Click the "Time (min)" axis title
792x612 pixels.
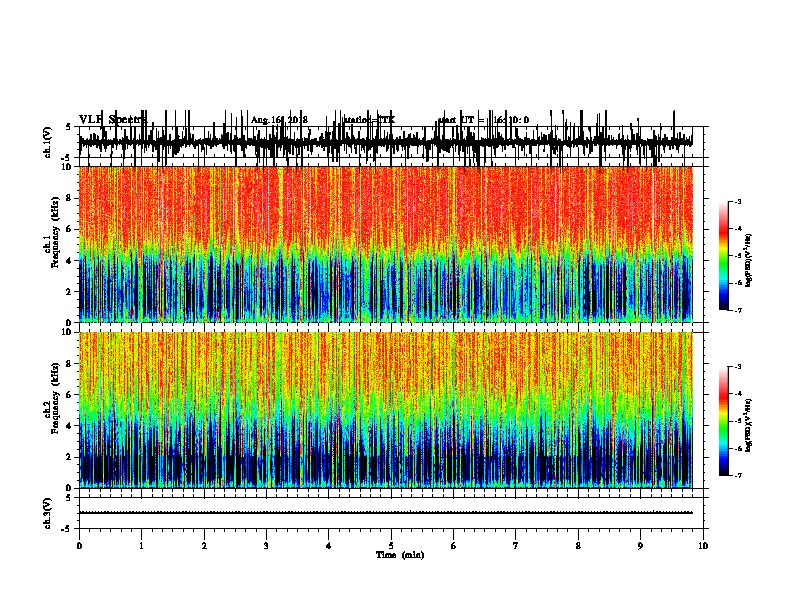pyautogui.click(x=400, y=555)
